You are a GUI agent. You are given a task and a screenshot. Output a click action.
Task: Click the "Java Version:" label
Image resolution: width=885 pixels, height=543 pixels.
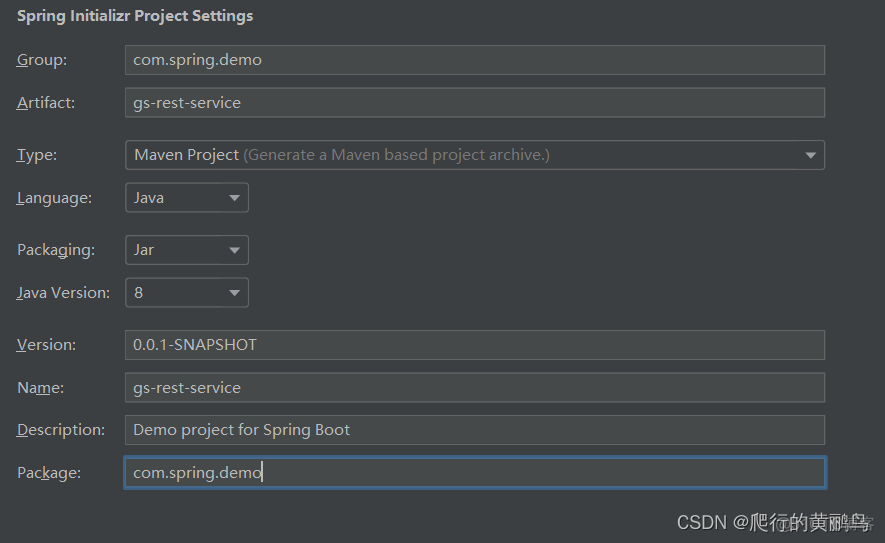(63, 293)
